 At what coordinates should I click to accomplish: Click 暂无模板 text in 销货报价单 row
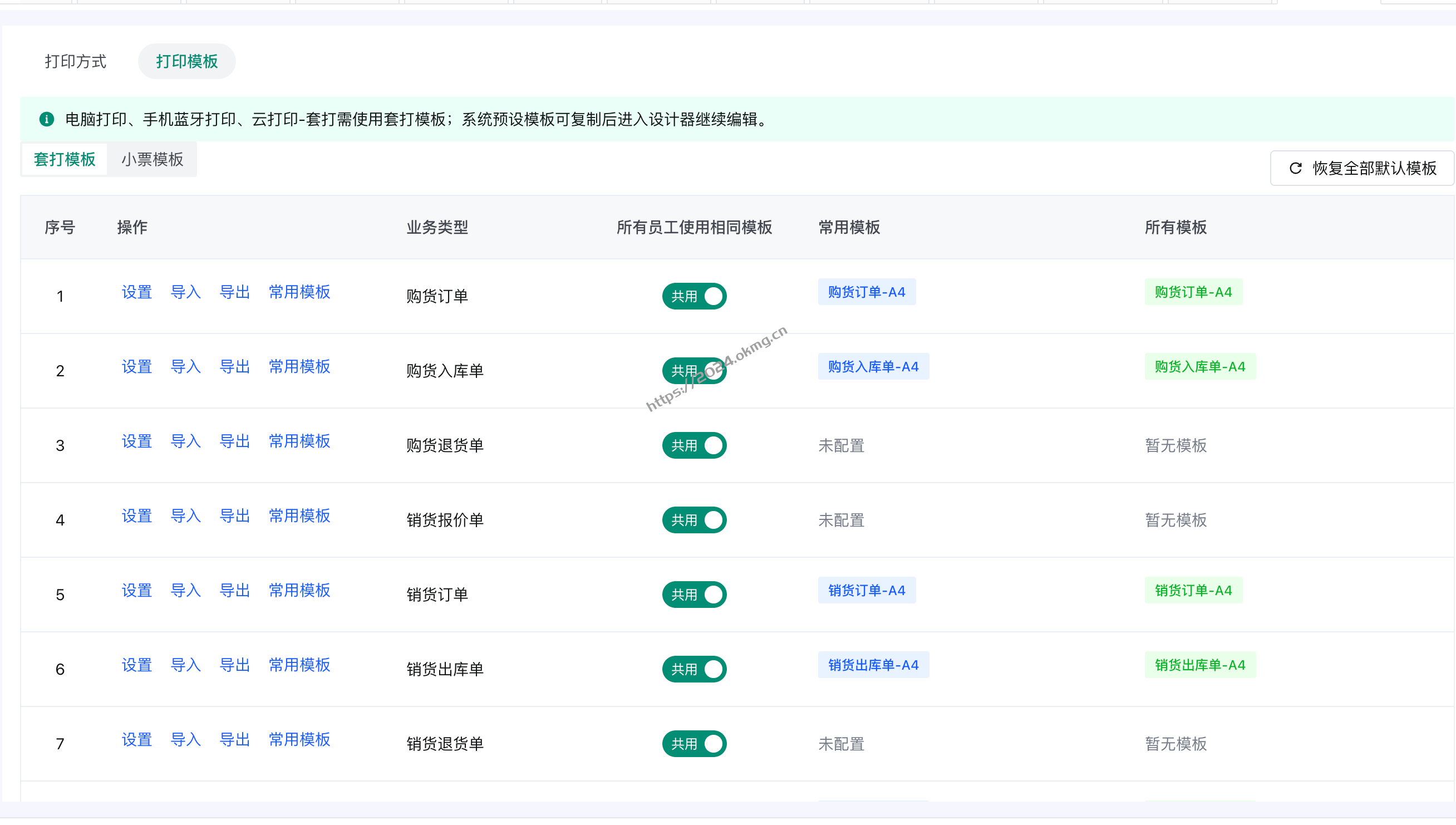click(x=1175, y=520)
